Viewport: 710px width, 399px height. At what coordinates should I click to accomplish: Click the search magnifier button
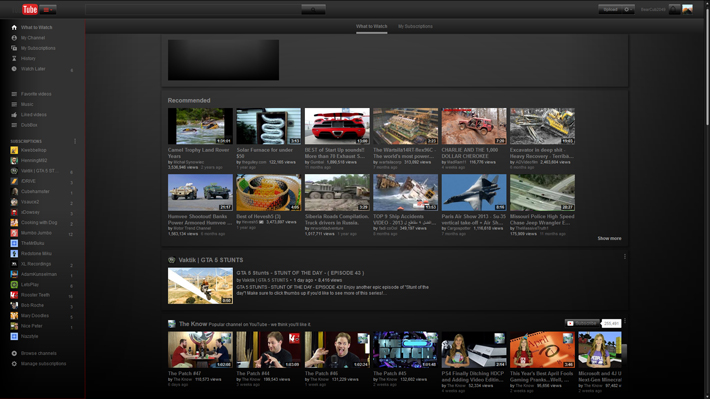(313, 9)
